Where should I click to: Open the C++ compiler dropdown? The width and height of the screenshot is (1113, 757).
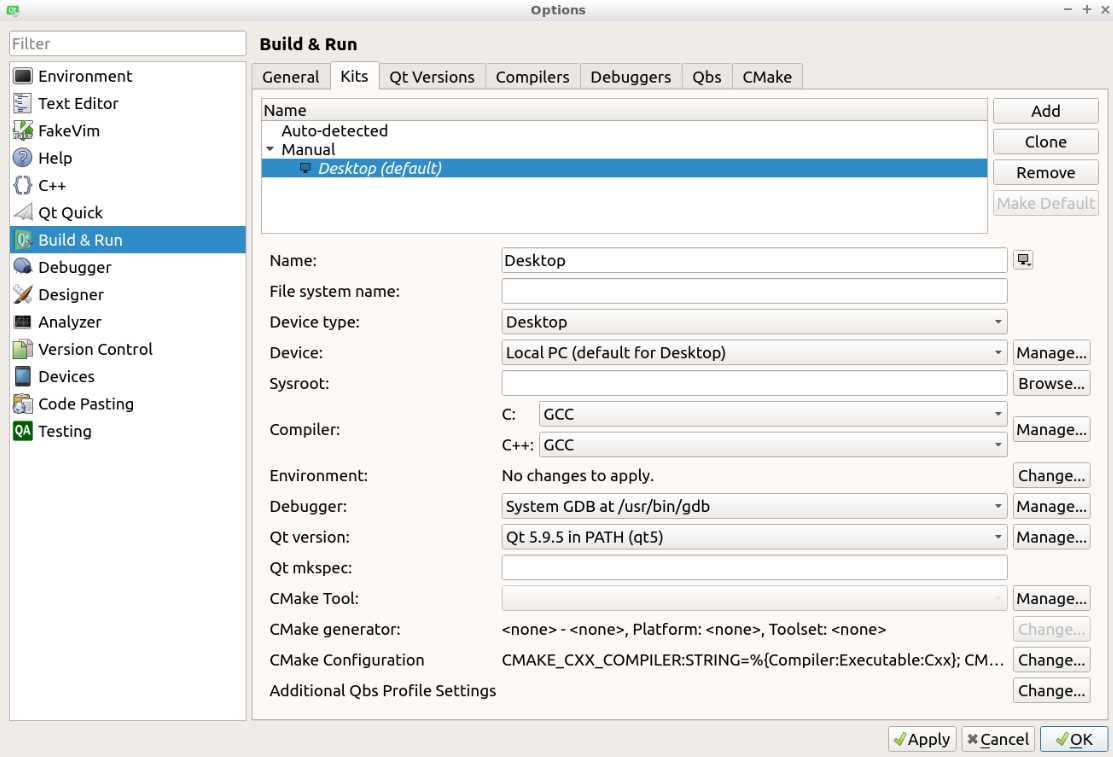click(x=773, y=445)
